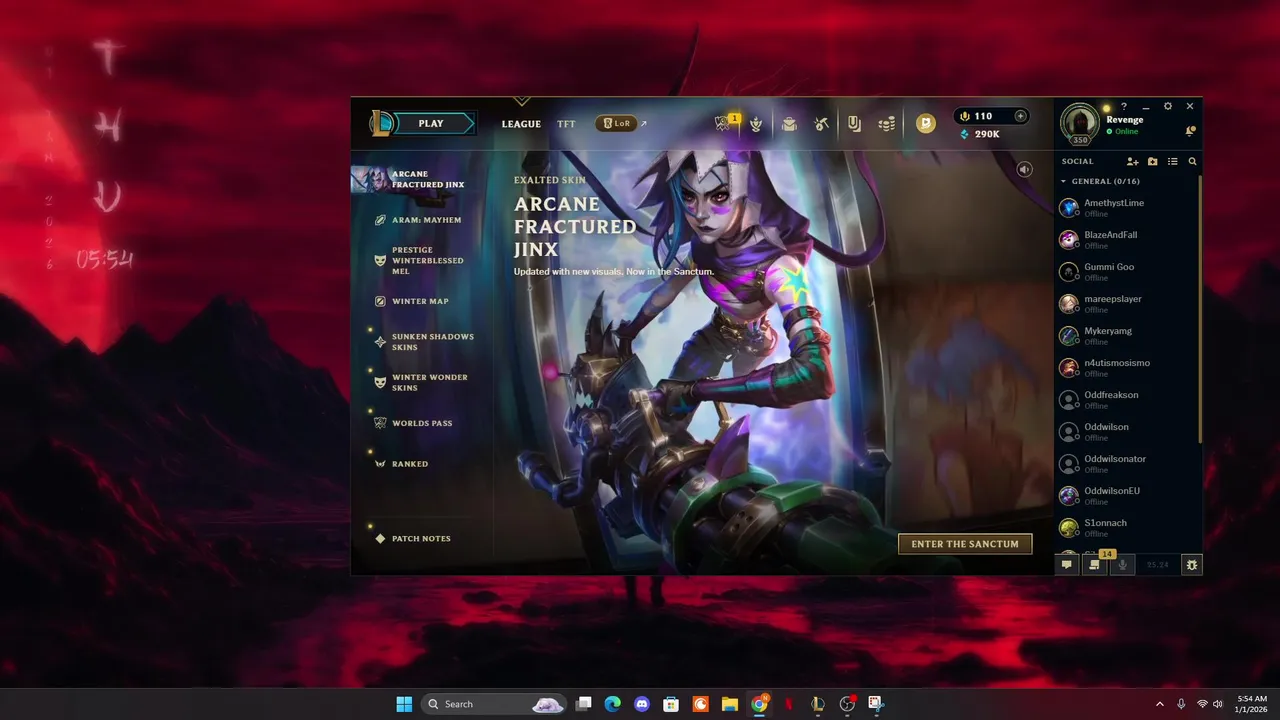
Task: Select friend Mykeryamg
Action: [x=1127, y=335]
